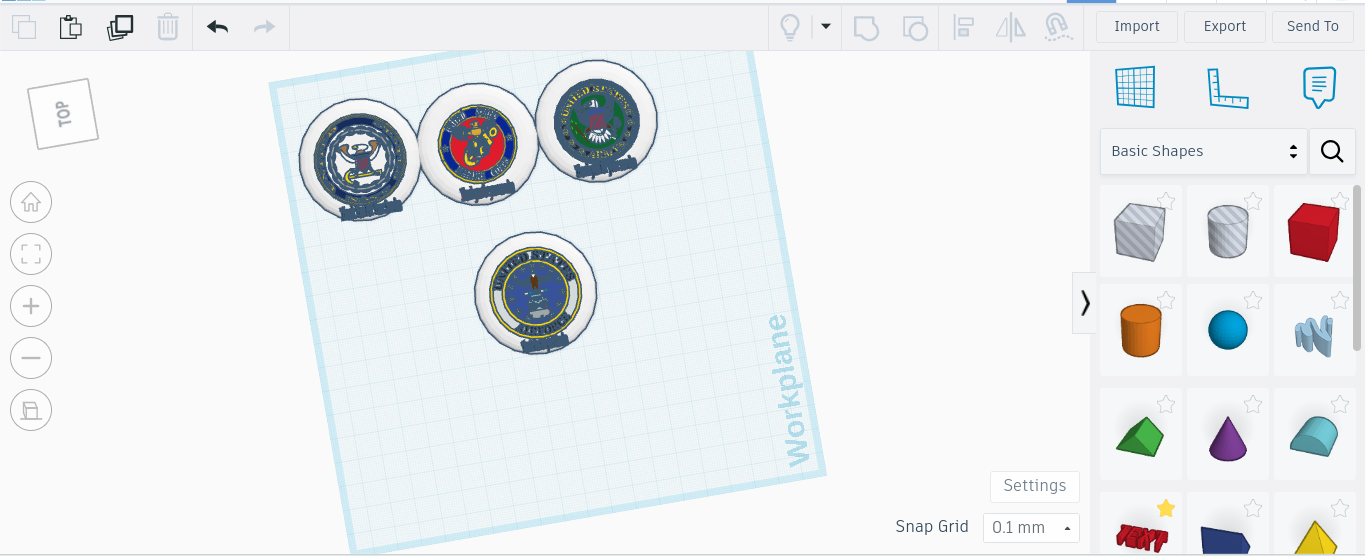Favorite the Round Roof with star
The width and height of the screenshot is (1365, 556).
click(1340, 404)
